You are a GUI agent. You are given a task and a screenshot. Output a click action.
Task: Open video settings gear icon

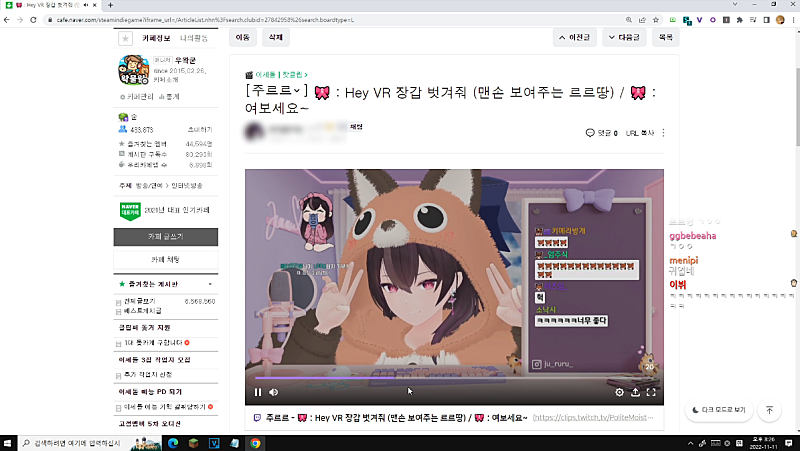[x=619, y=392]
